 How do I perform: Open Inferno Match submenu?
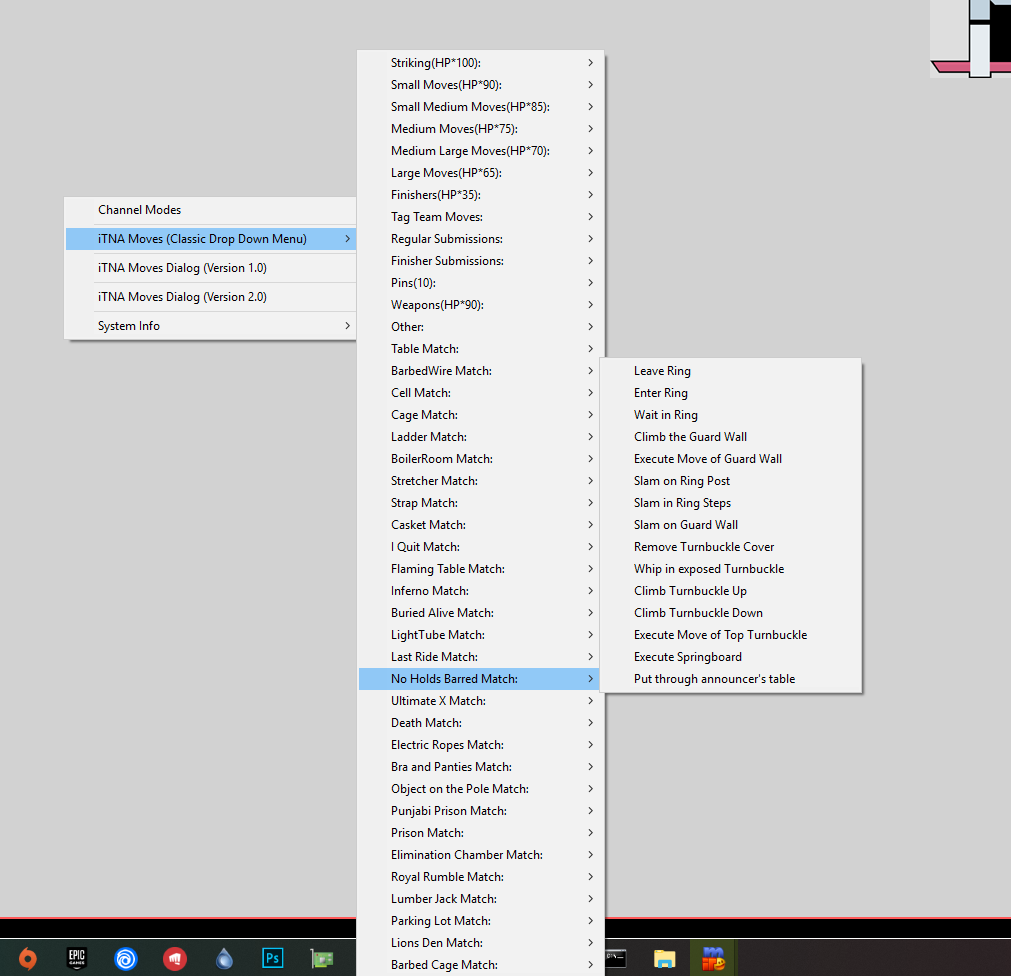[480, 590]
